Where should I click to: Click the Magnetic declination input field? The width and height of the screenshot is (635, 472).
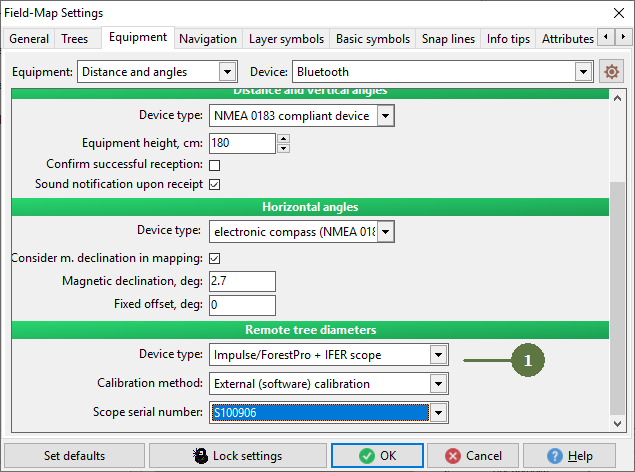point(242,281)
